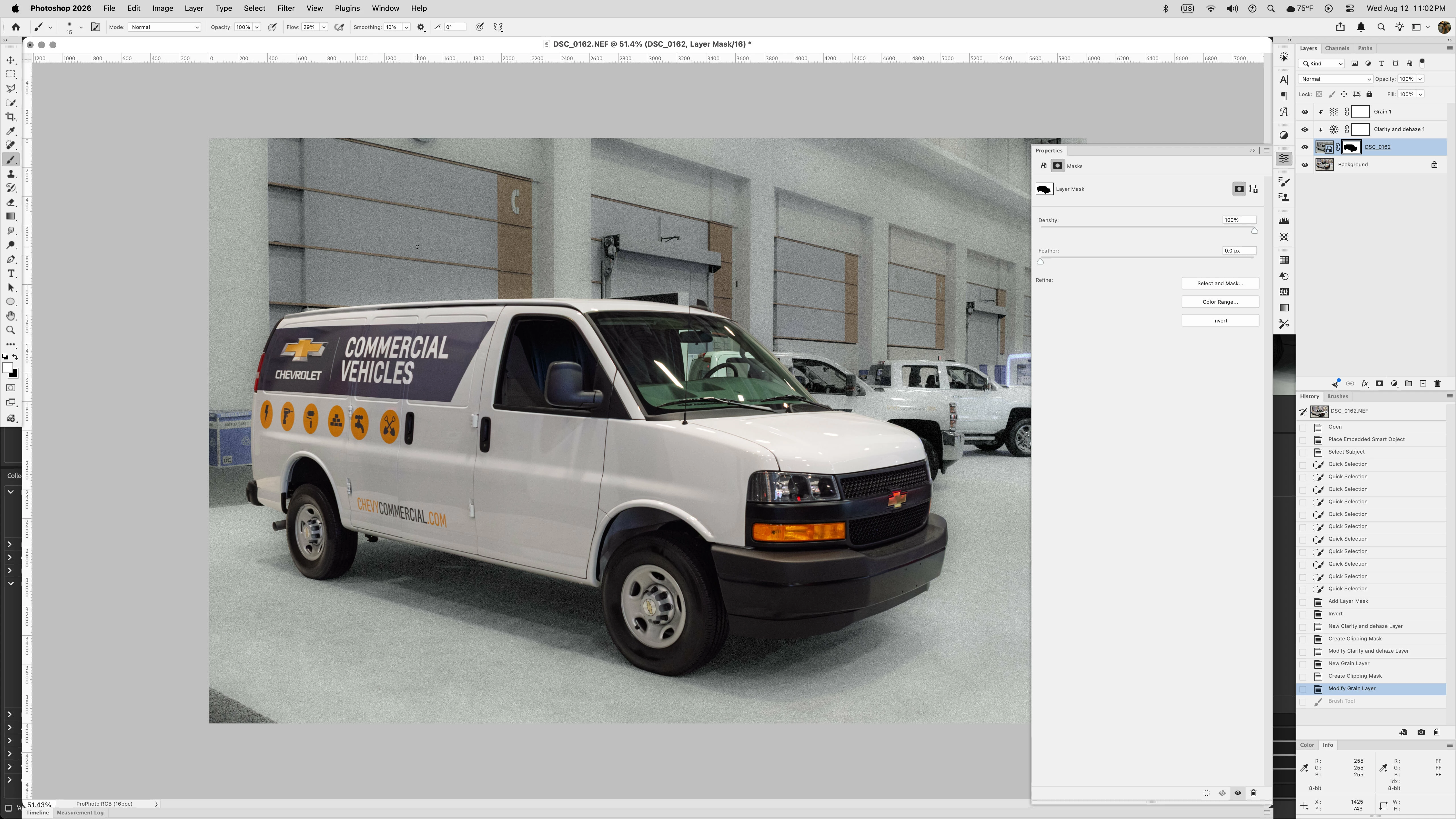Select the Horizontal Type tool
Image resolution: width=1456 pixels, height=819 pixels.
coord(11,274)
